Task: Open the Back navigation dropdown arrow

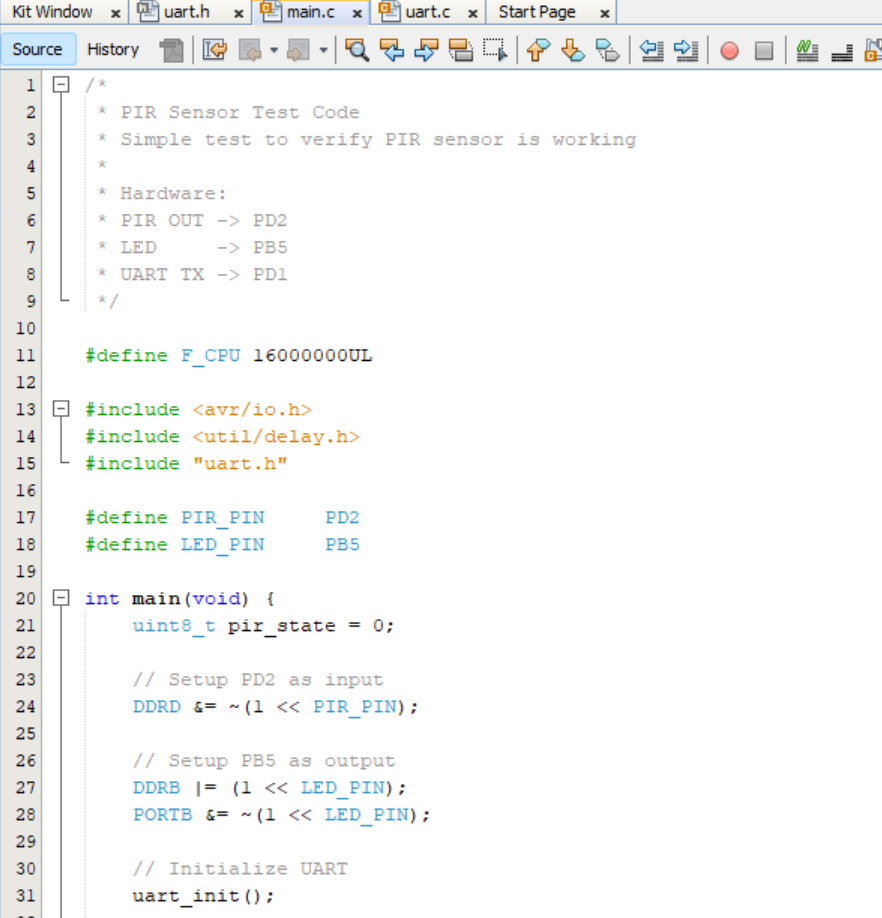Action: click(x=273, y=50)
